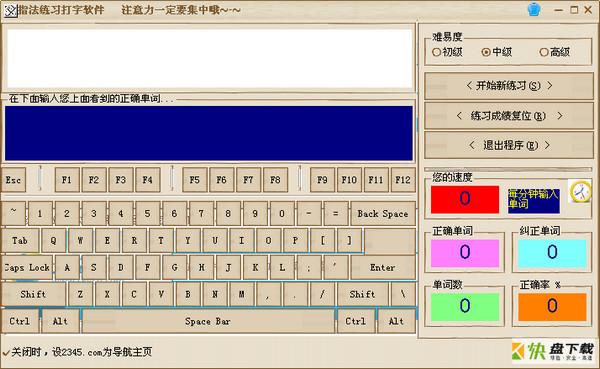The width and height of the screenshot is (600, 369).
Task: Click the number 5 key
Action: 148,214
